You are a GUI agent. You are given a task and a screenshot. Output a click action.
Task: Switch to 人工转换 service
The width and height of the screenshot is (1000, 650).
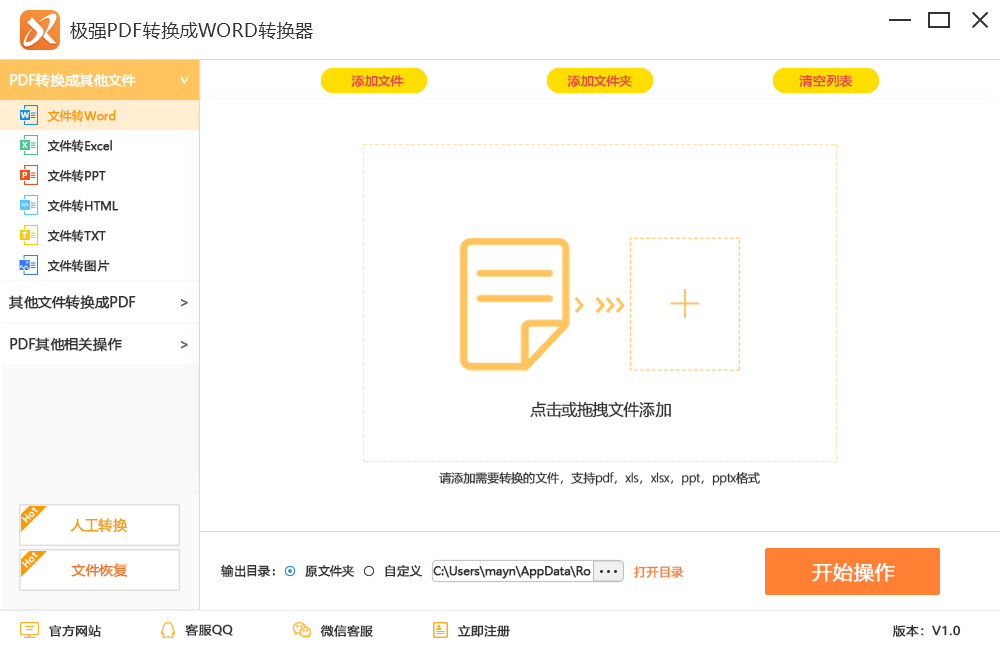coord(99,524)
